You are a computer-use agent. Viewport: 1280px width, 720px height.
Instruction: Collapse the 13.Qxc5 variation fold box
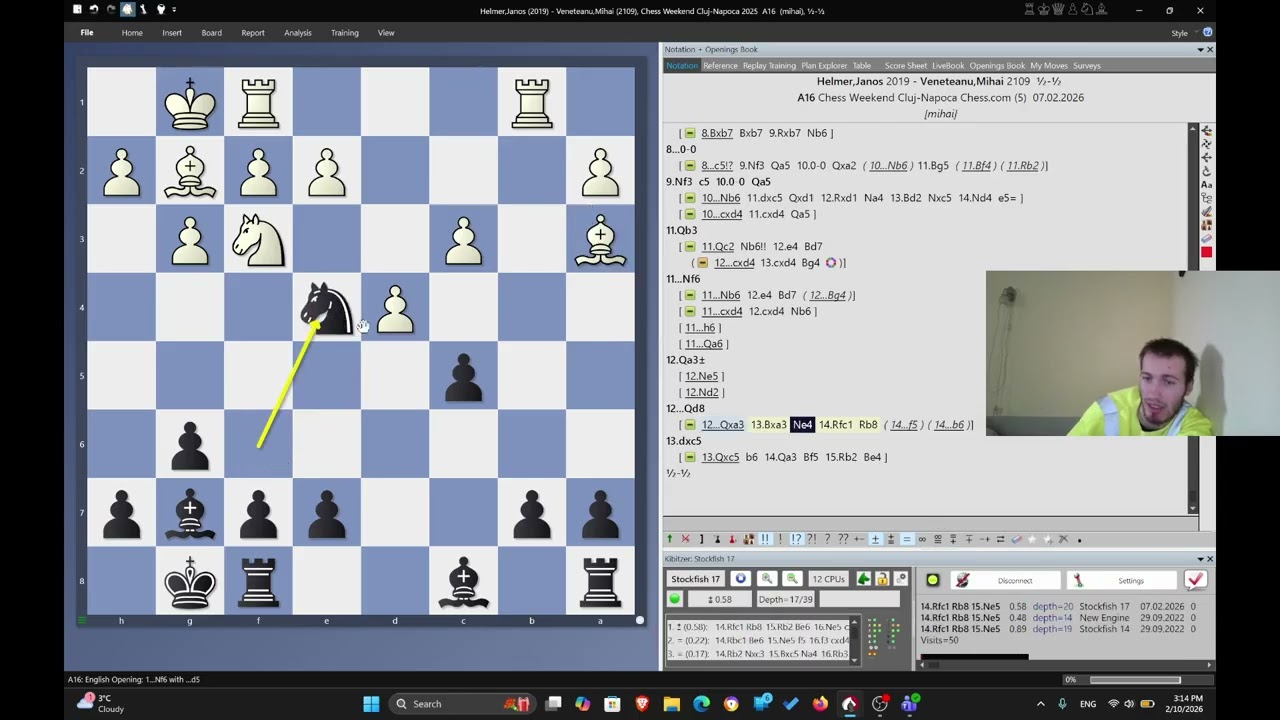[x=690, y=457]
